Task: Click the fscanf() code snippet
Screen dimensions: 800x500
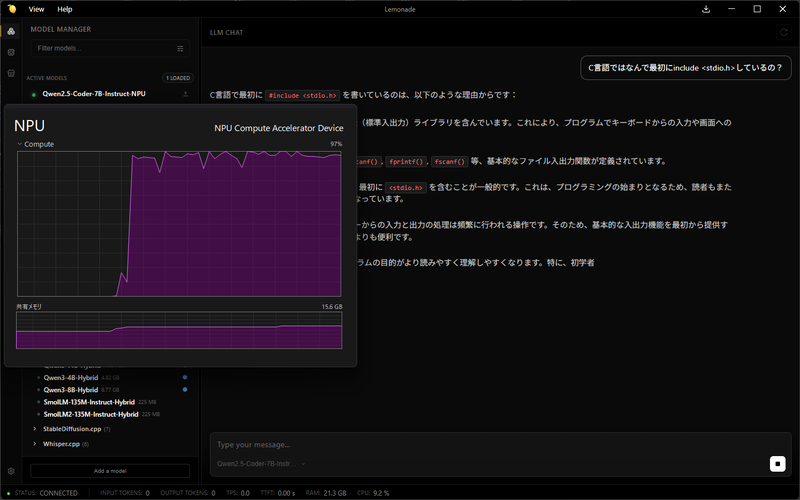Action: [x=449, y=162]
